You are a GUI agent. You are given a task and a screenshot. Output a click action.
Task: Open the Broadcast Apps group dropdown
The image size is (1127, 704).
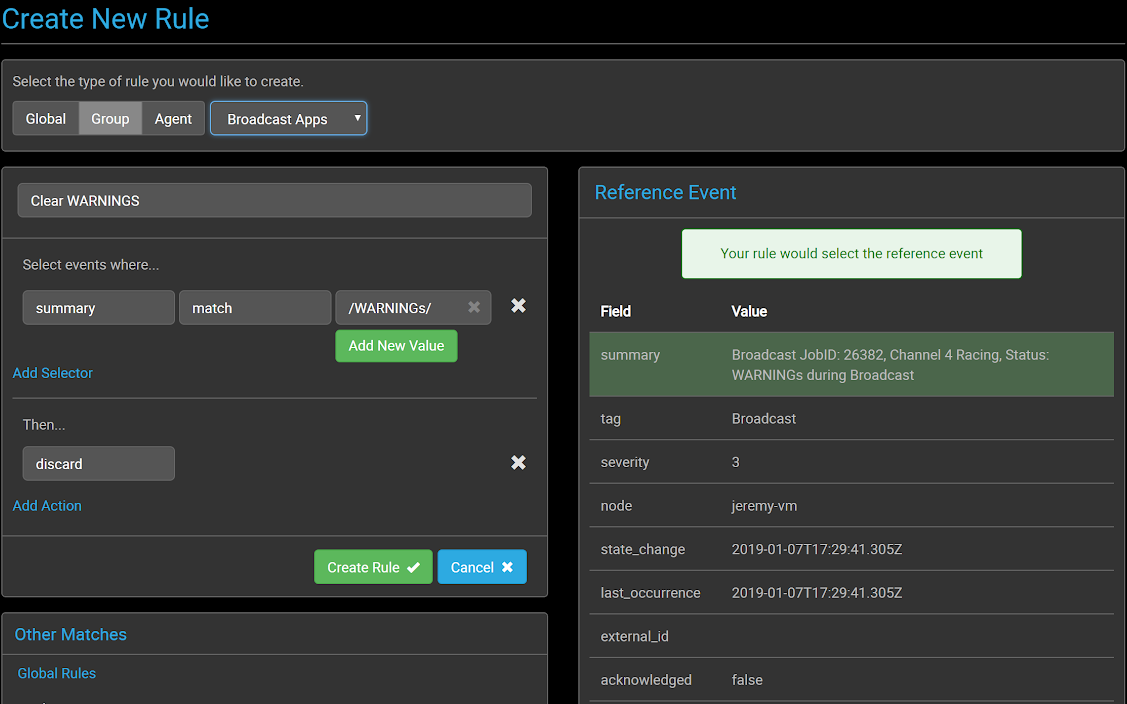[288, 119]
